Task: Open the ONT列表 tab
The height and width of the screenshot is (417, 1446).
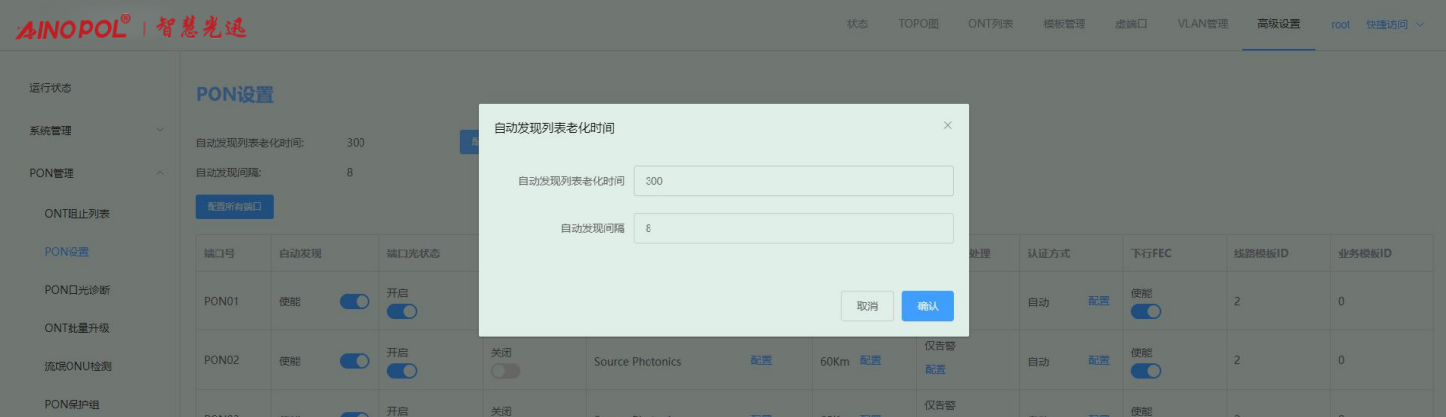Action: [x=990, y=24]
